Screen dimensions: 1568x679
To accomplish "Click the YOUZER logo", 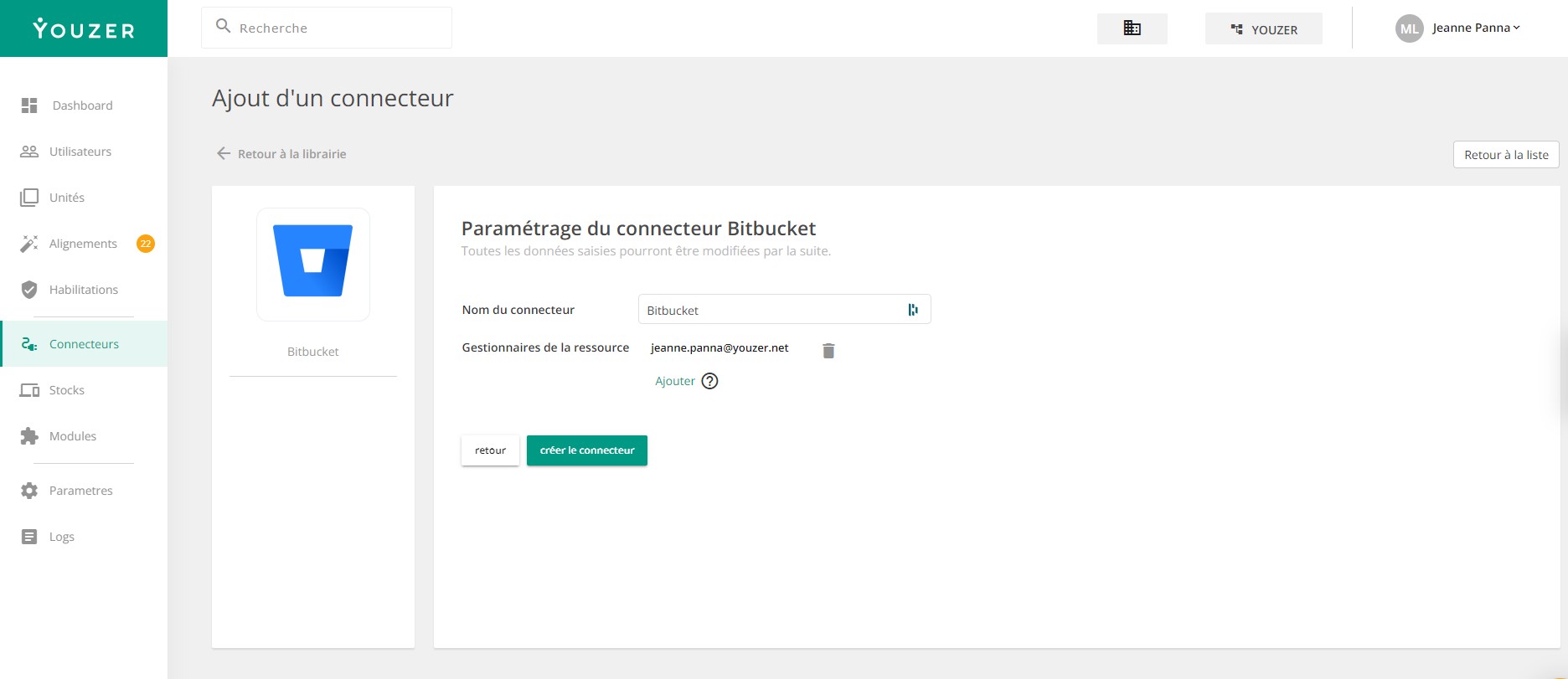I will (84, 29).
